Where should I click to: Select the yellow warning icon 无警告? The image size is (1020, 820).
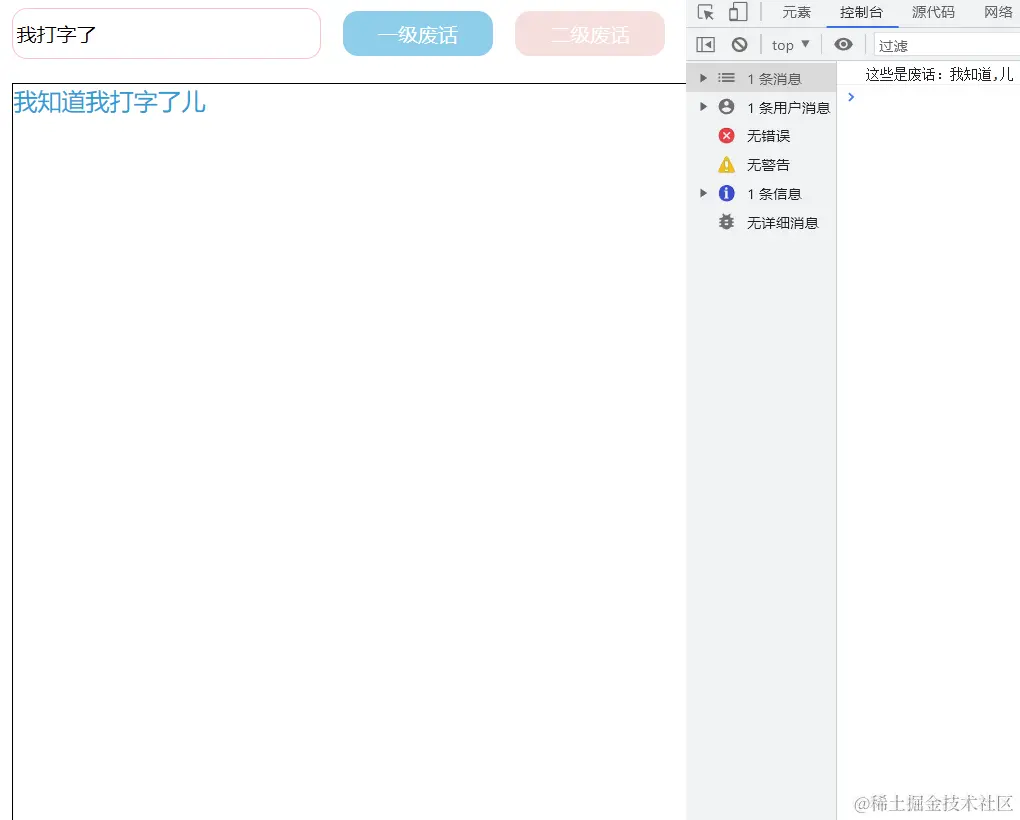point(727,165)
